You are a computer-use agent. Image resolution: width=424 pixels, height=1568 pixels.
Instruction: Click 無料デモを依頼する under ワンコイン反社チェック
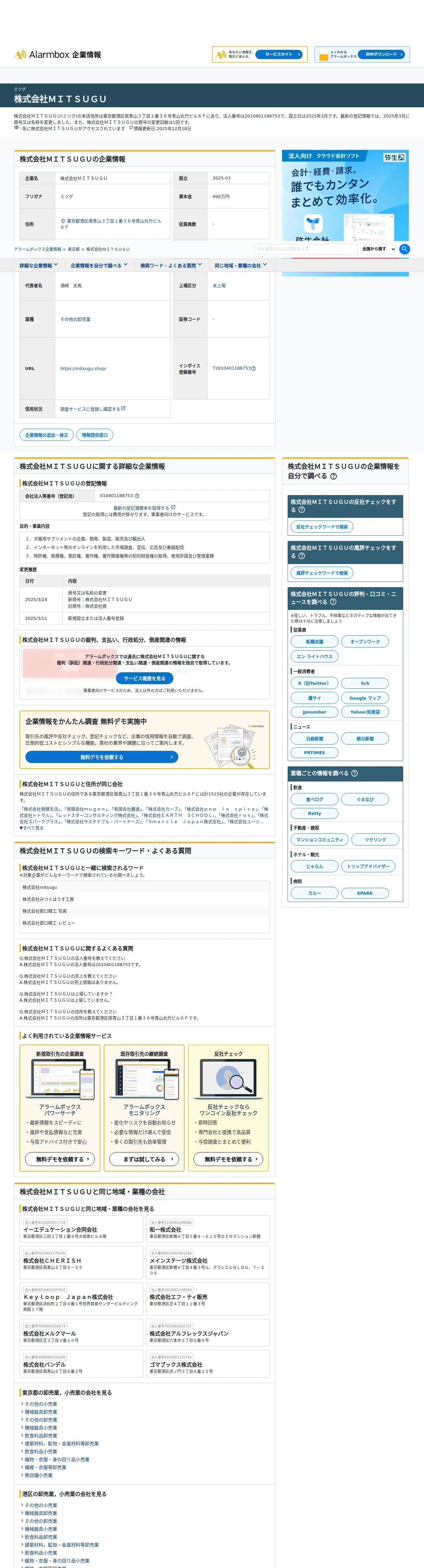pos(229,1159)
